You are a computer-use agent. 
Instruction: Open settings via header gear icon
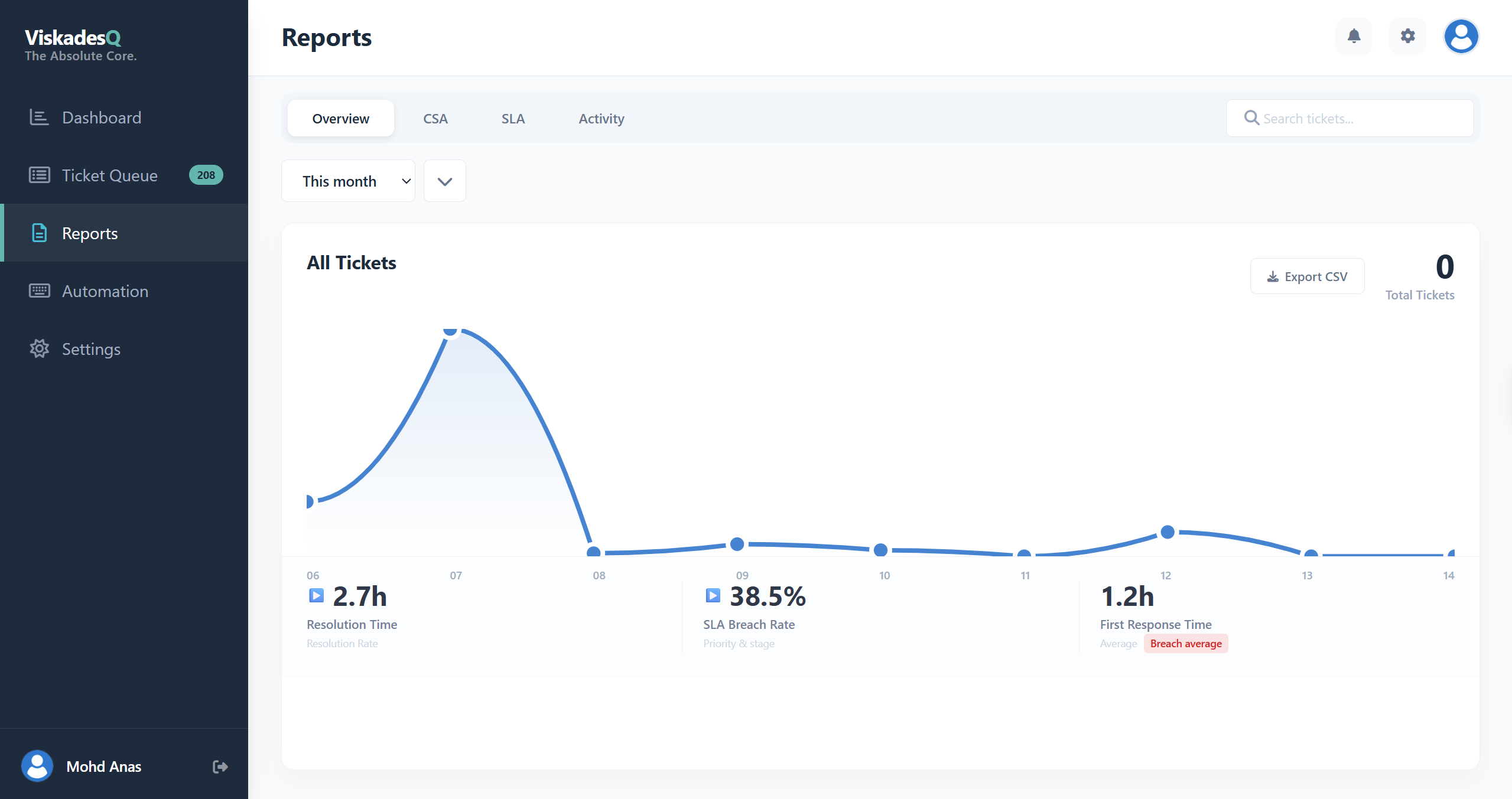pos(1407,37)
